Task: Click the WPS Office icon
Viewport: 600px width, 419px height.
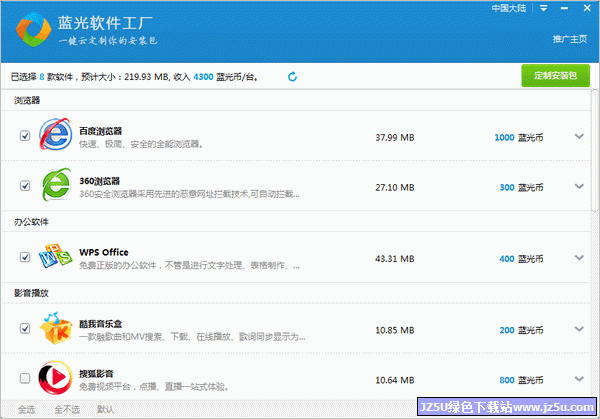Action: click(55, 256)
